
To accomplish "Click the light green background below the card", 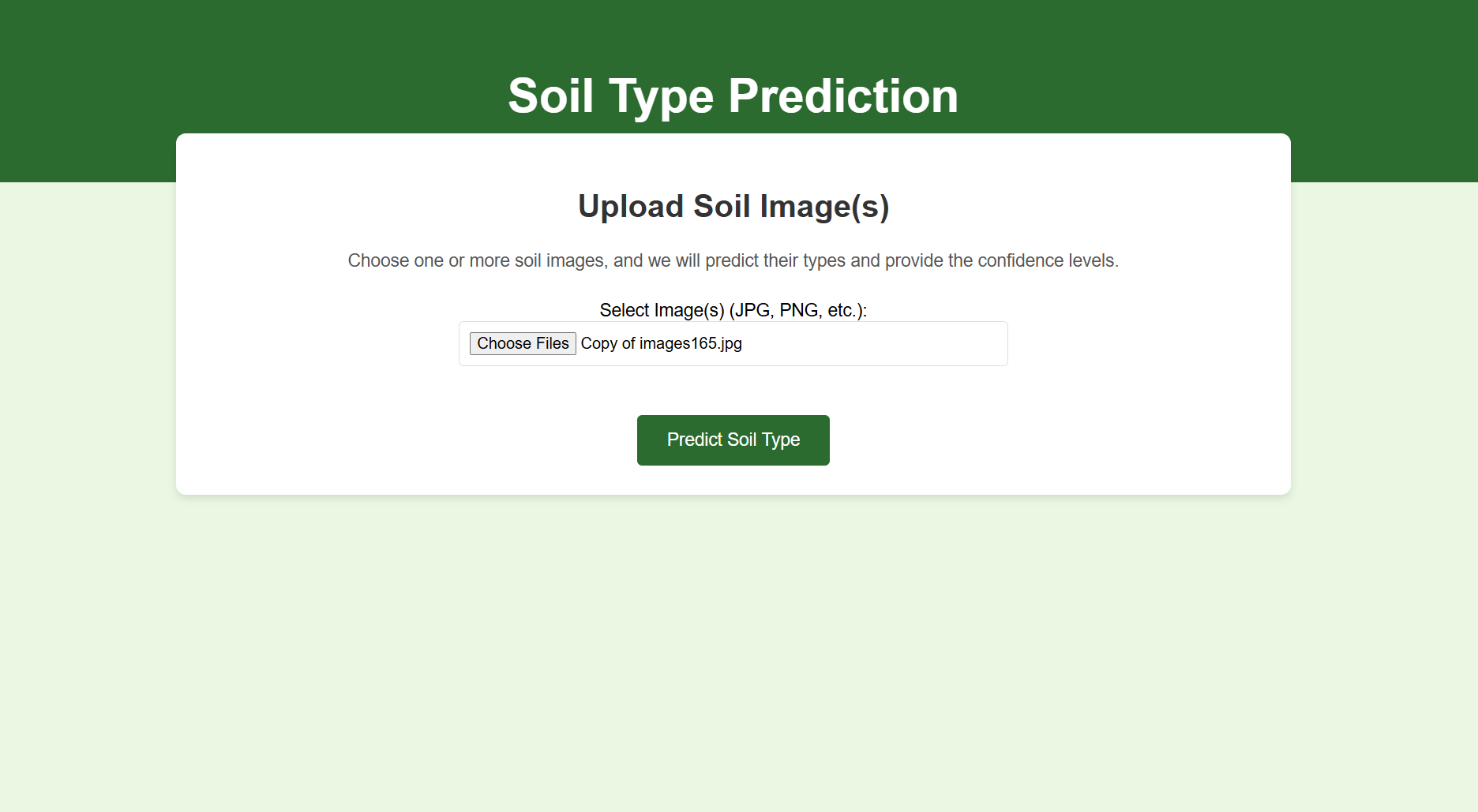I will (733, 647).
